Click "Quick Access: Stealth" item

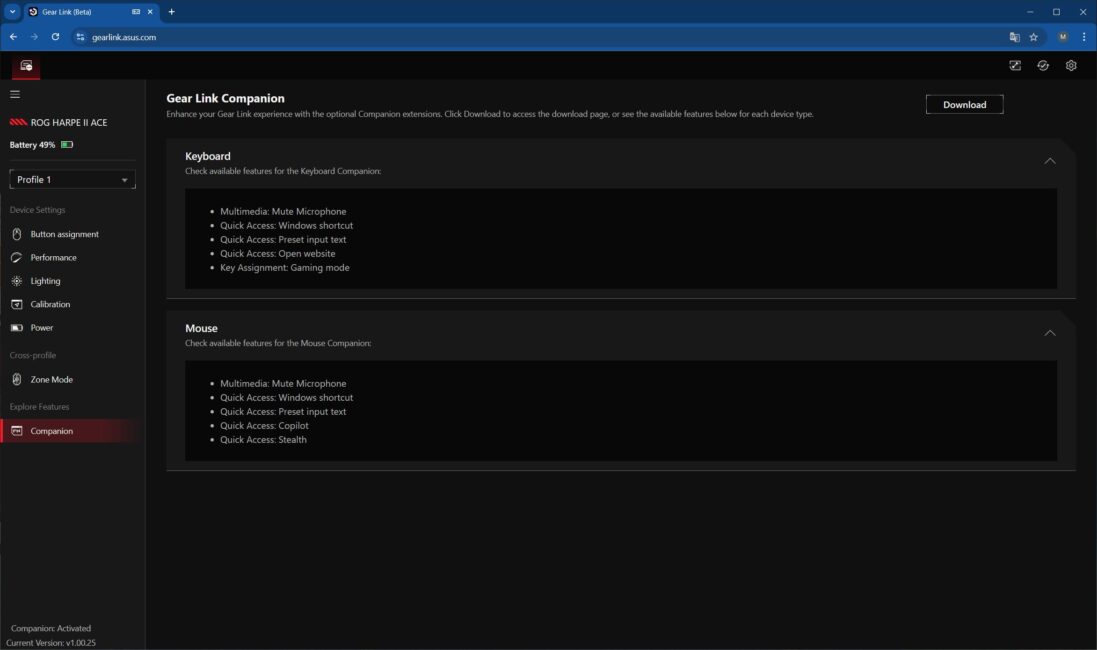tap(263, 439)
